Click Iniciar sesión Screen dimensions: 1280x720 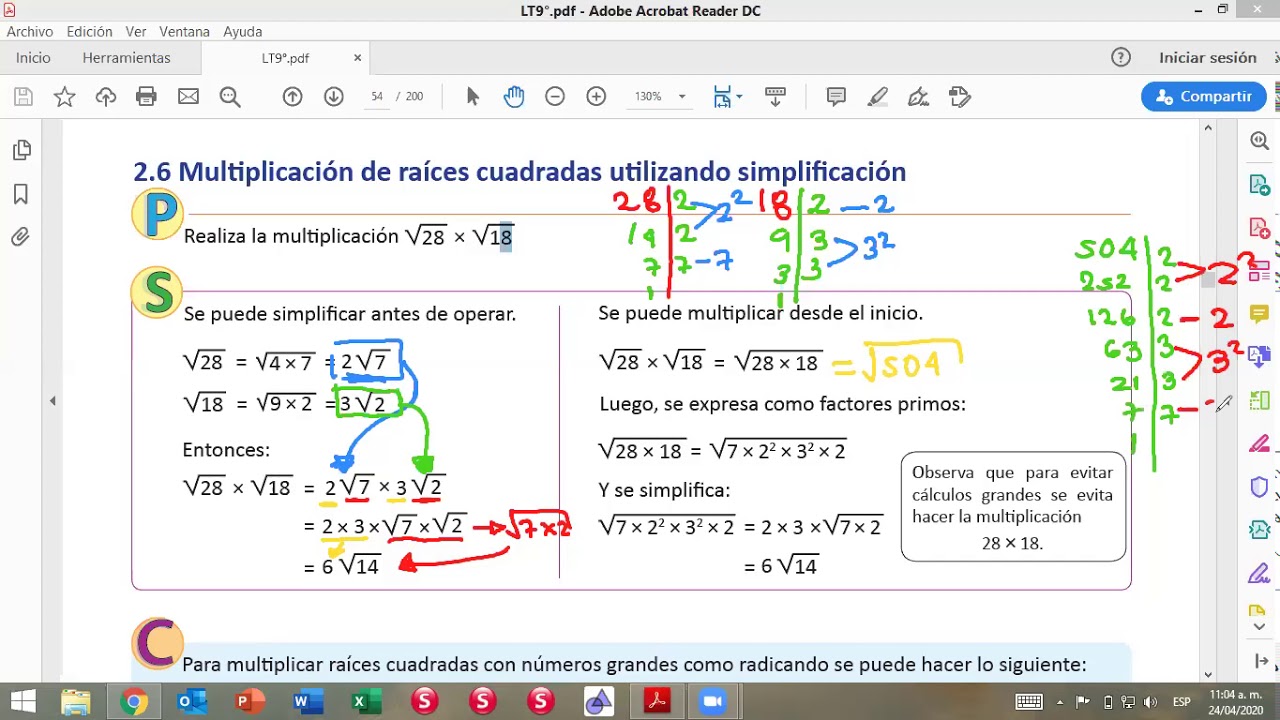(x=1207, y=58)
